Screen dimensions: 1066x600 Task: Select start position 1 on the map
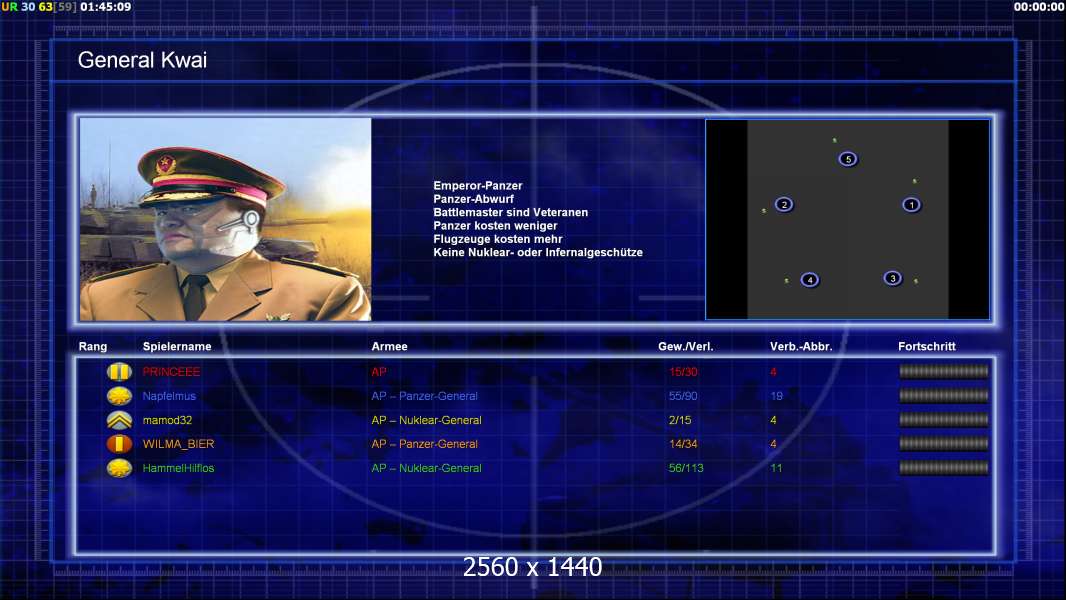911,205
